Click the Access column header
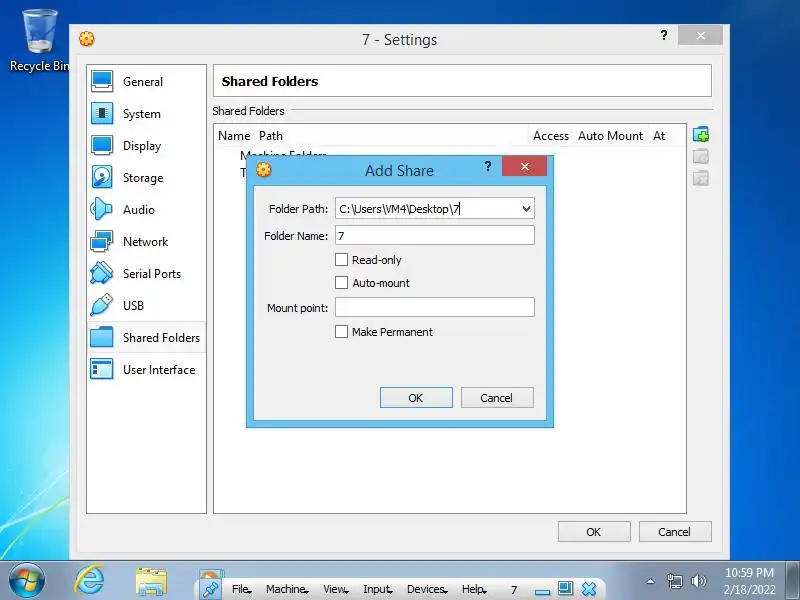Screen dimensions: 800x600 551,136
